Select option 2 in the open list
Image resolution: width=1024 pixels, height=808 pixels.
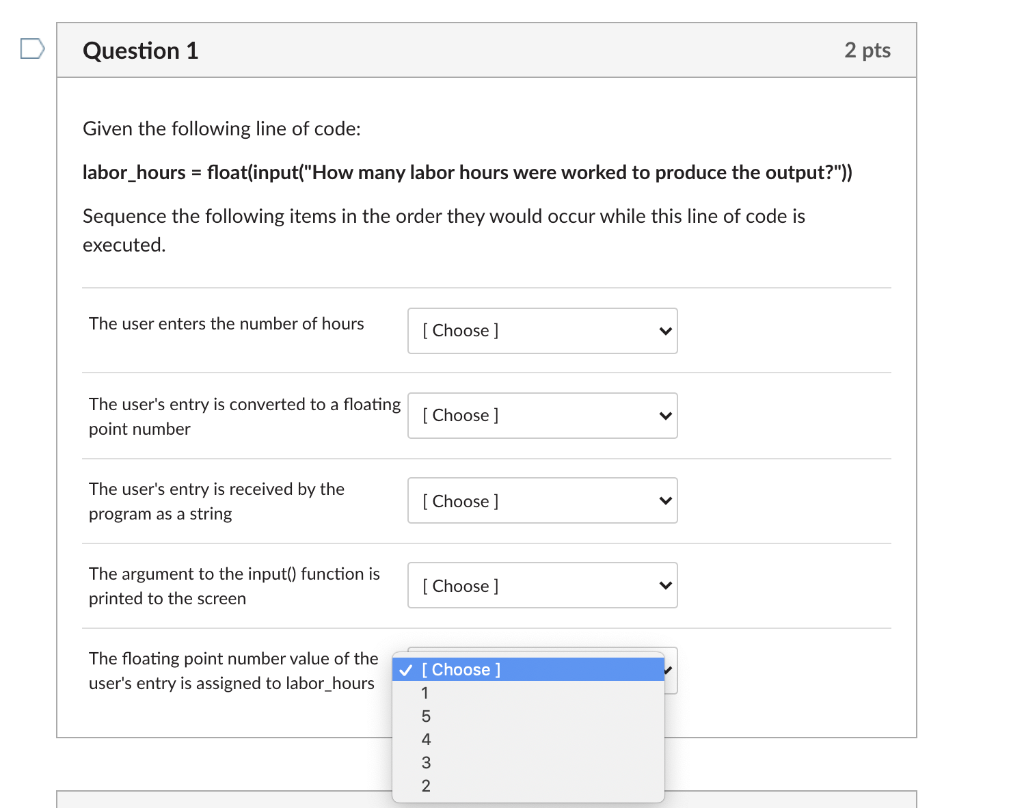click(x=426, y=786)
